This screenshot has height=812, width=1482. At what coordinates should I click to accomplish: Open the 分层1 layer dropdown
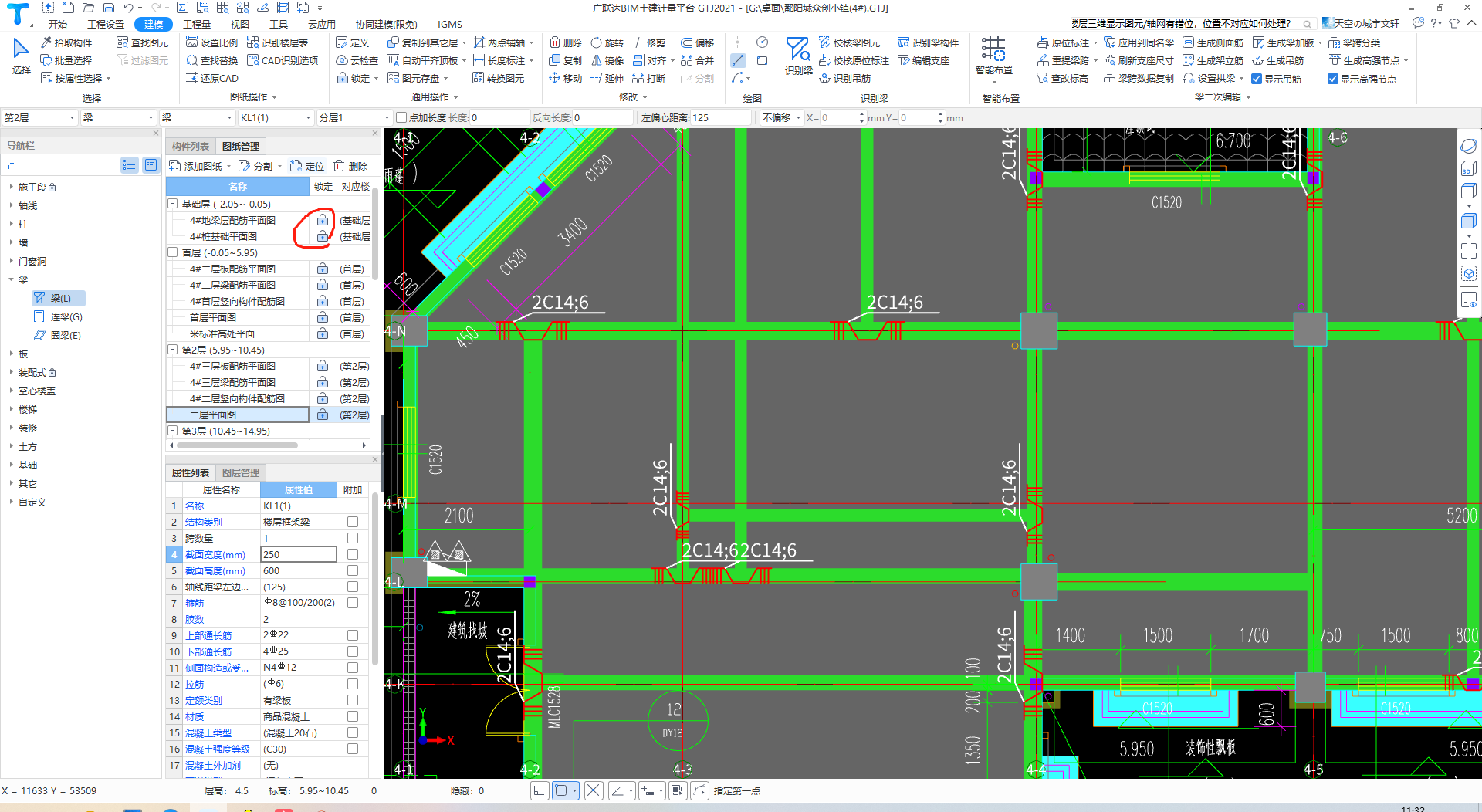354,117
